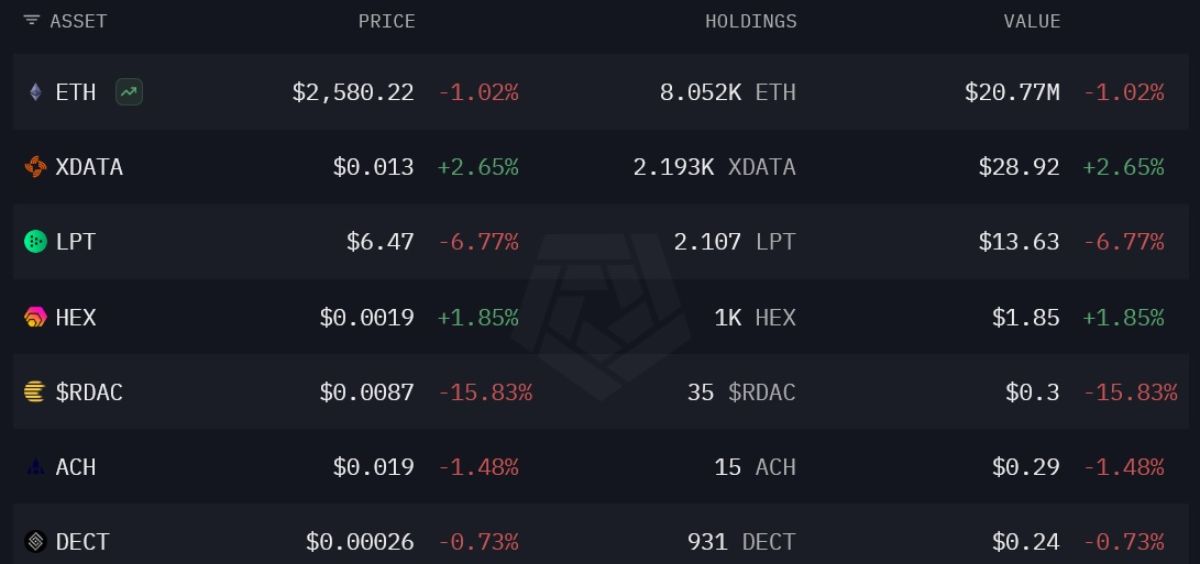The height and width of the screenshot is (564, 1200).
Task: Select the ETH price $2,580.22
Action: coord(353,93)
